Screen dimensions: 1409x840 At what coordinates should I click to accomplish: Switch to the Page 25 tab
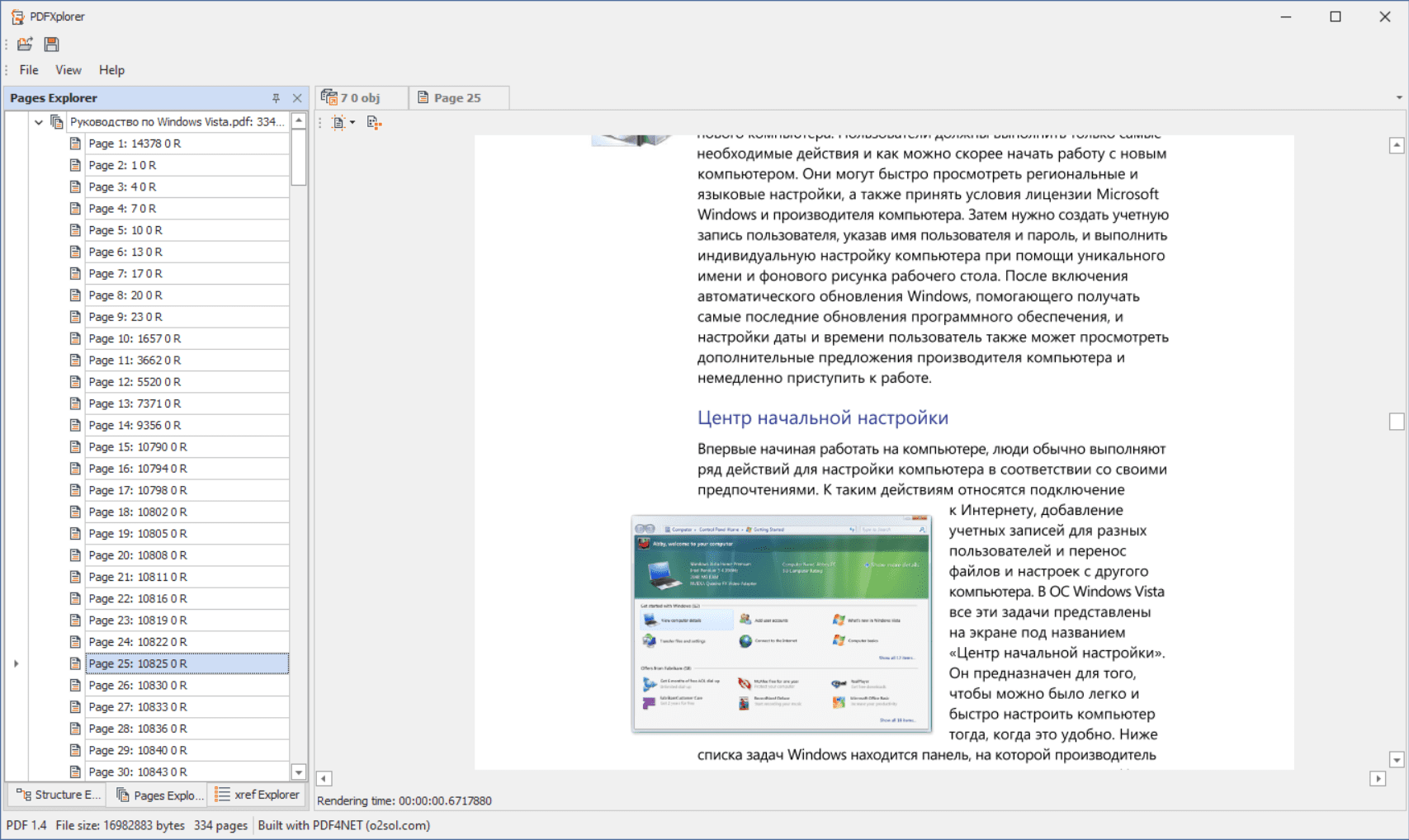pos(458,97)
